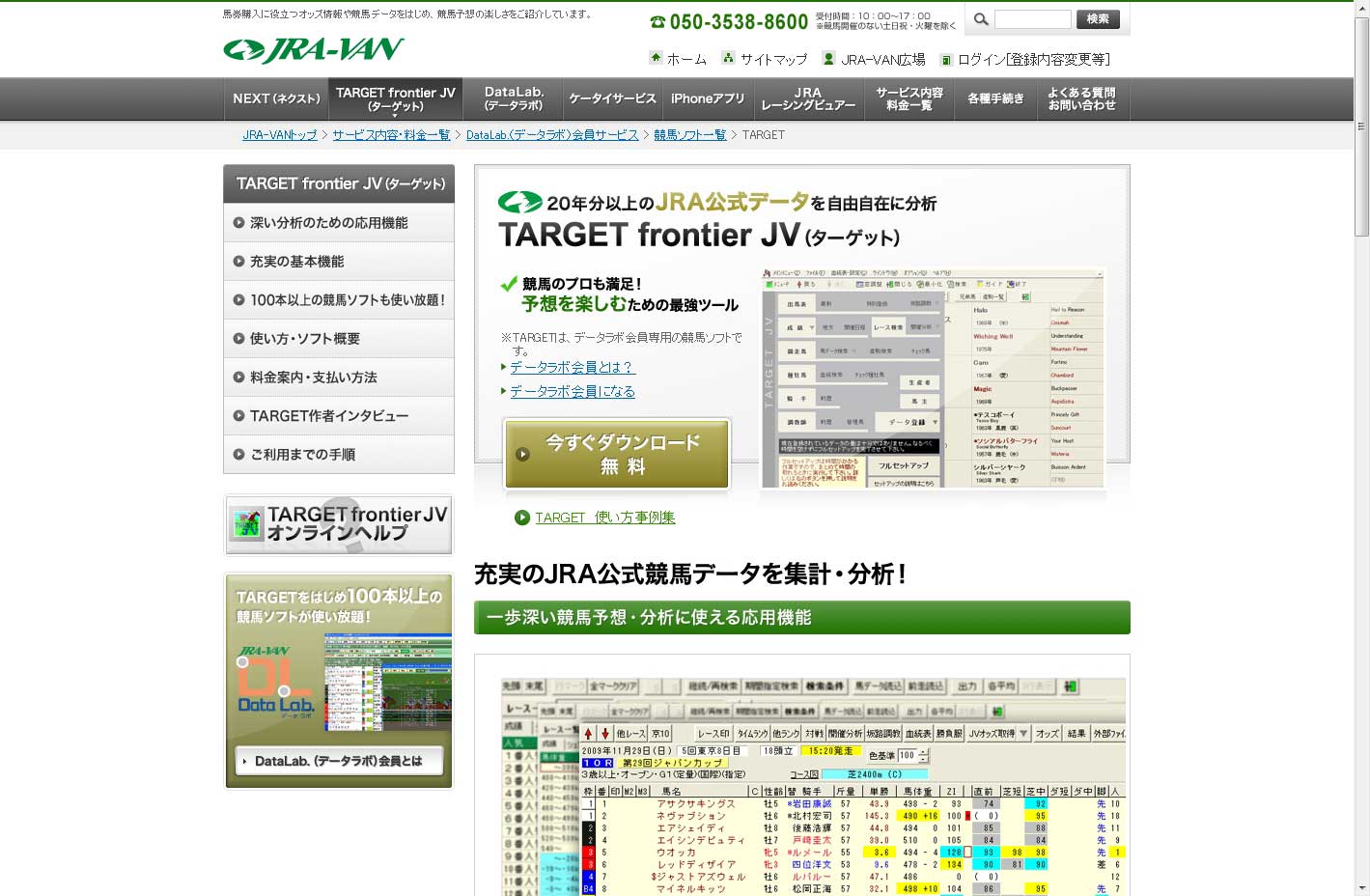The height and width of the screenshot is (896, 1370).
Task: Click the sitemap icon beside サイトマップ
Action: coord(729,58)
